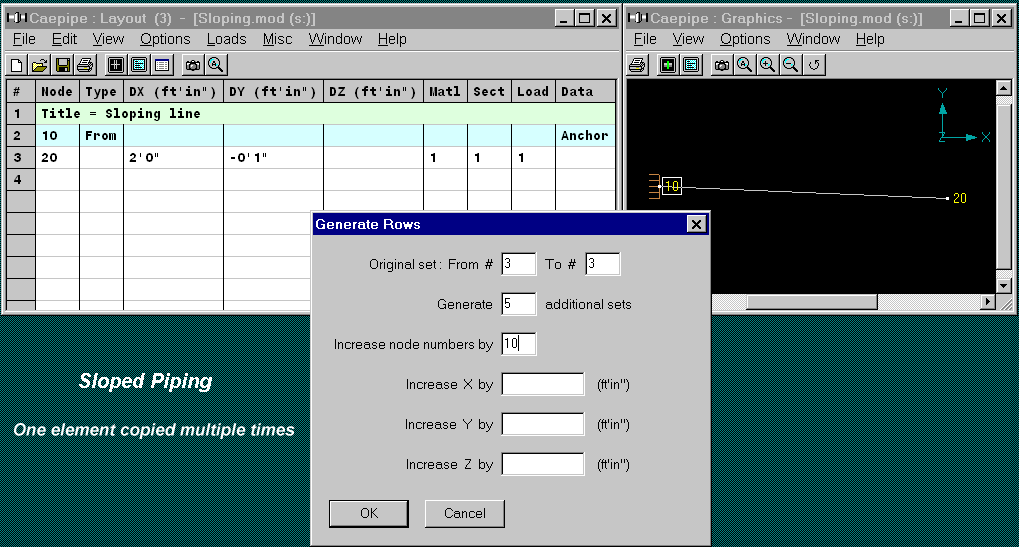Click the Generate additional sets field

coord(519,304)
